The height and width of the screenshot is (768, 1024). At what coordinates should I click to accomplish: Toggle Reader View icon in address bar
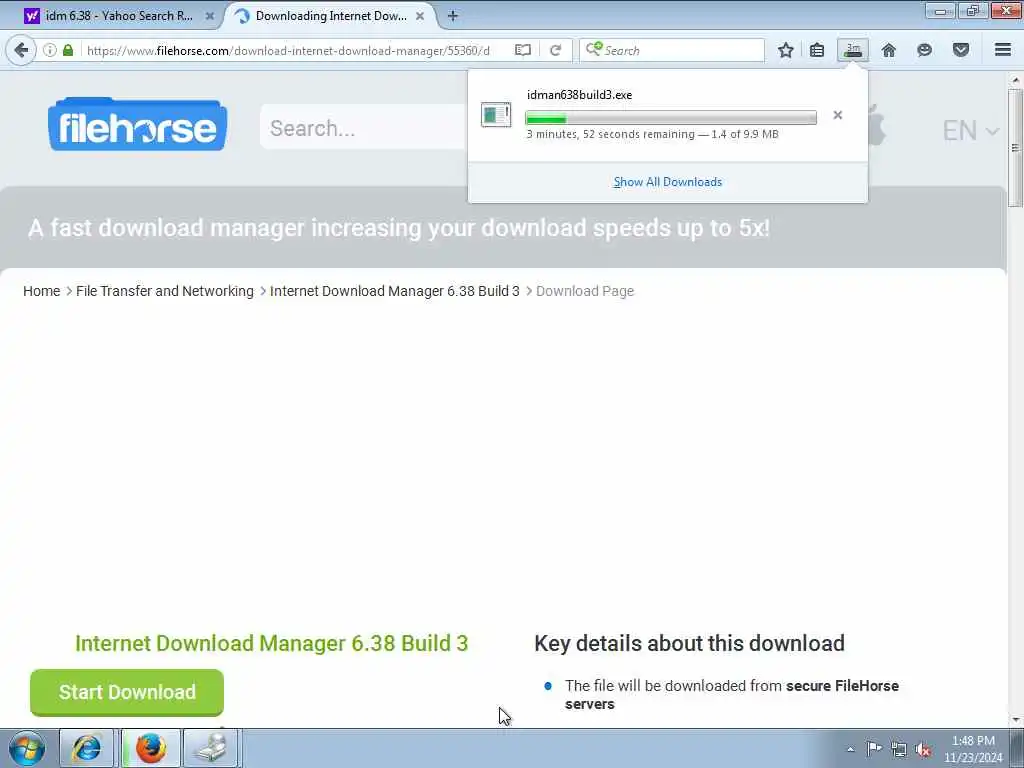pyautogui.click(x=522, y=50)
